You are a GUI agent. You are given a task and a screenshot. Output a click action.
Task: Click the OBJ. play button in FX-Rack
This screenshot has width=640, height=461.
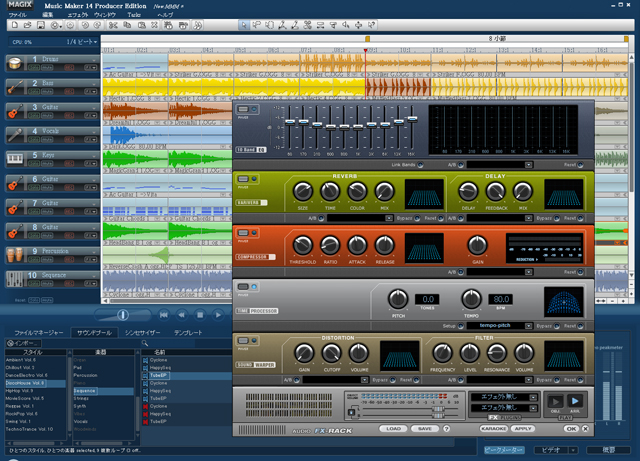(556, 401)
